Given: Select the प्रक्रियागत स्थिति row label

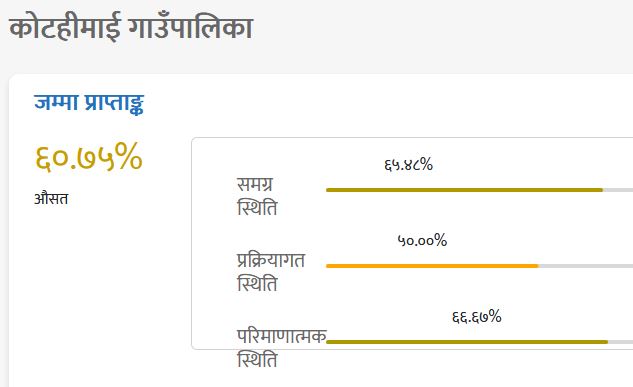Looking at the screenshot, I should point(271,272).
